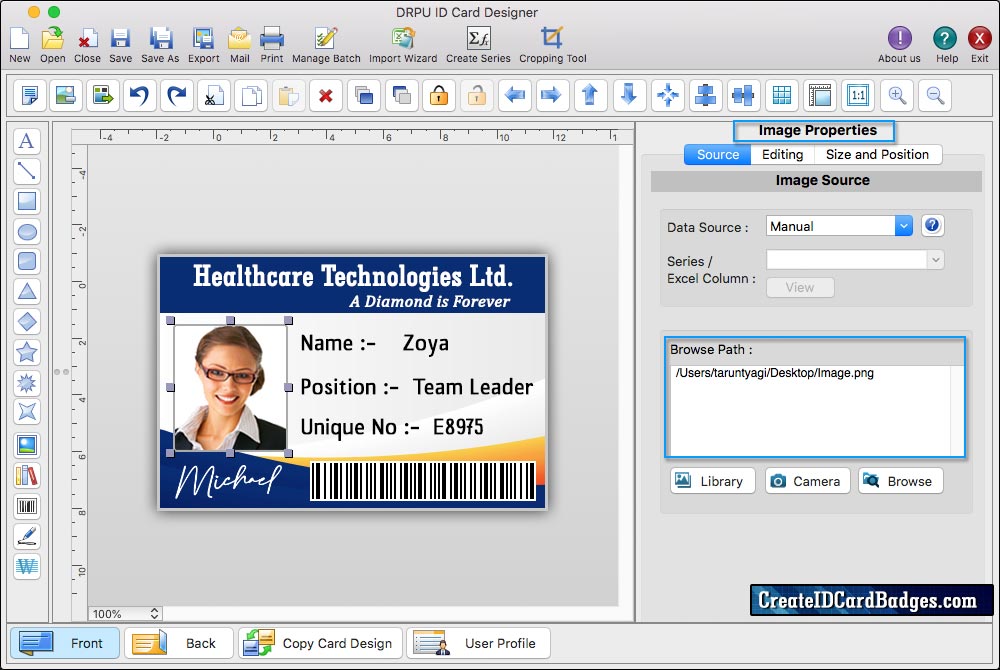Screen dimensions: 1000x670
Task: Move object up with arrow icon
Action: [591, 96]
